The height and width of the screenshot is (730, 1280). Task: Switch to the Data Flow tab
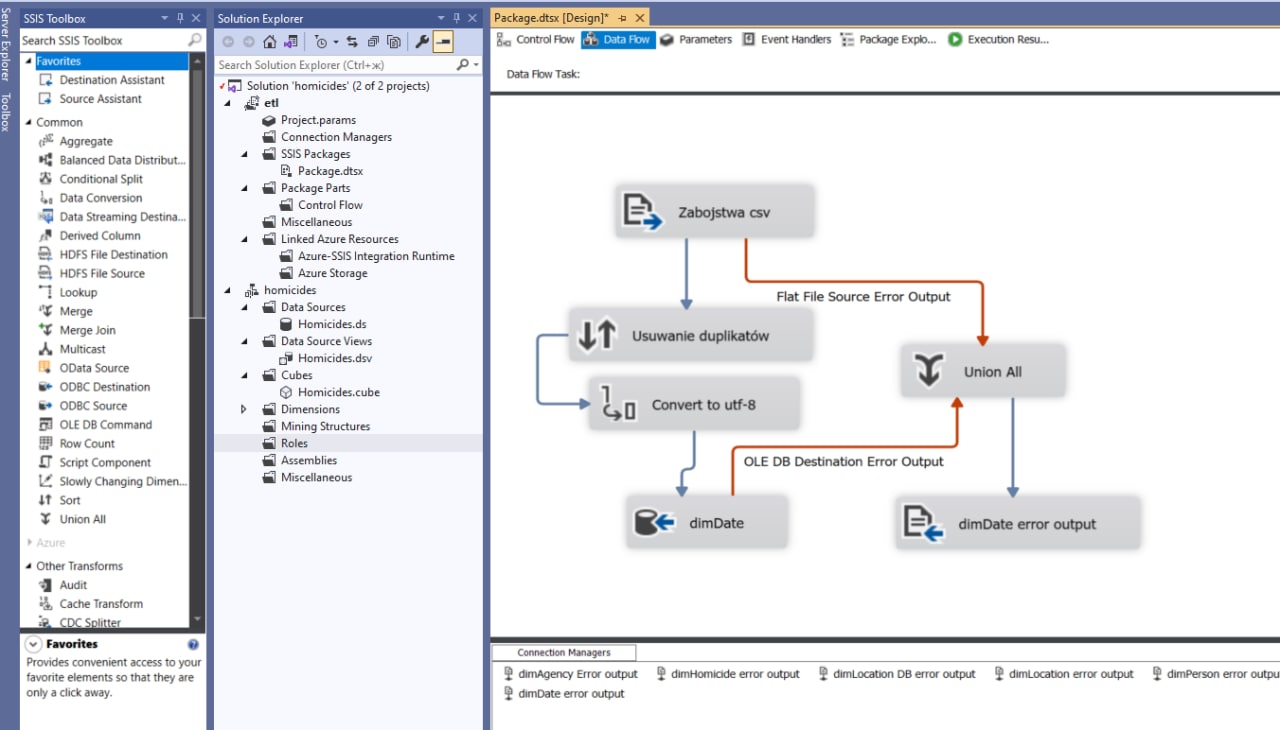(x=617, y=40)
